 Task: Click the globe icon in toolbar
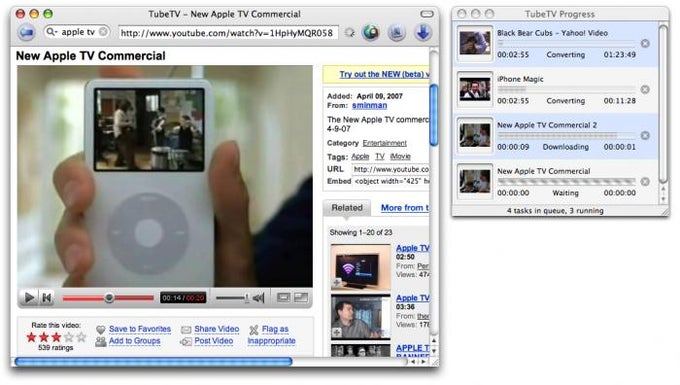click(x=371, y=33)
